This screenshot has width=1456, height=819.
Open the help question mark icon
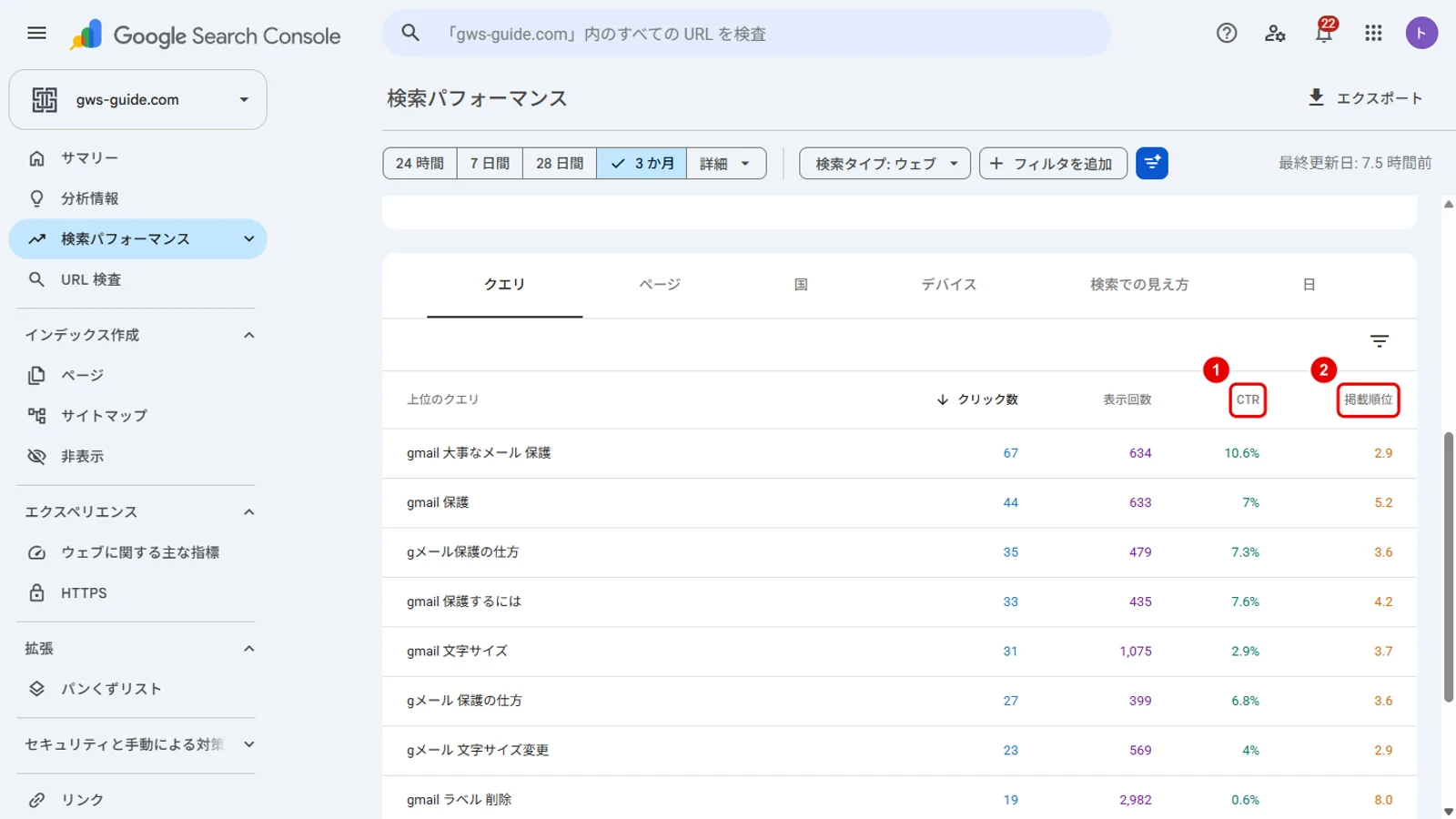tap(1227, 34)
